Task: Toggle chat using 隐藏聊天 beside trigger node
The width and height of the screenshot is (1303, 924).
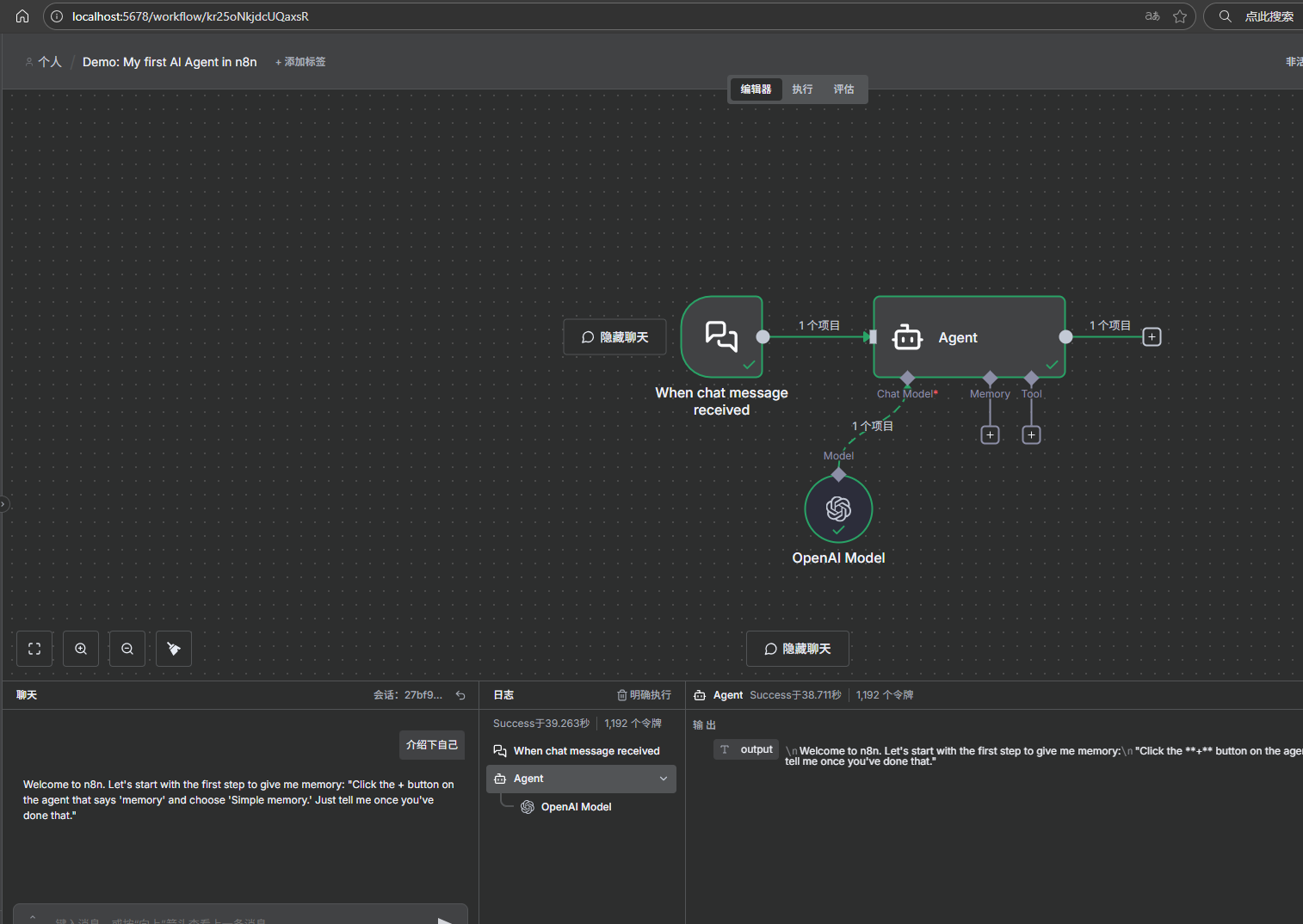Action: [614, 337]
